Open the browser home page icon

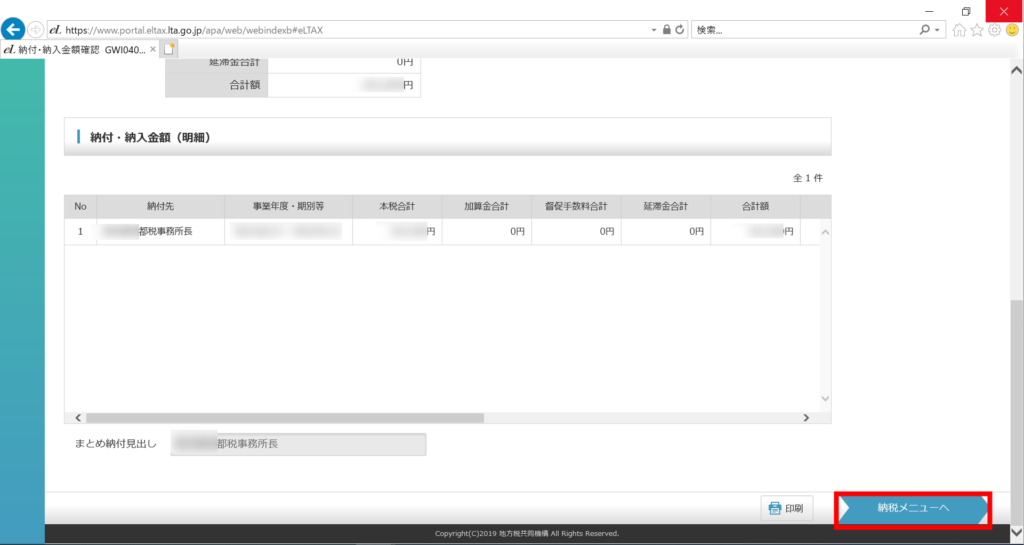(960, 30)
